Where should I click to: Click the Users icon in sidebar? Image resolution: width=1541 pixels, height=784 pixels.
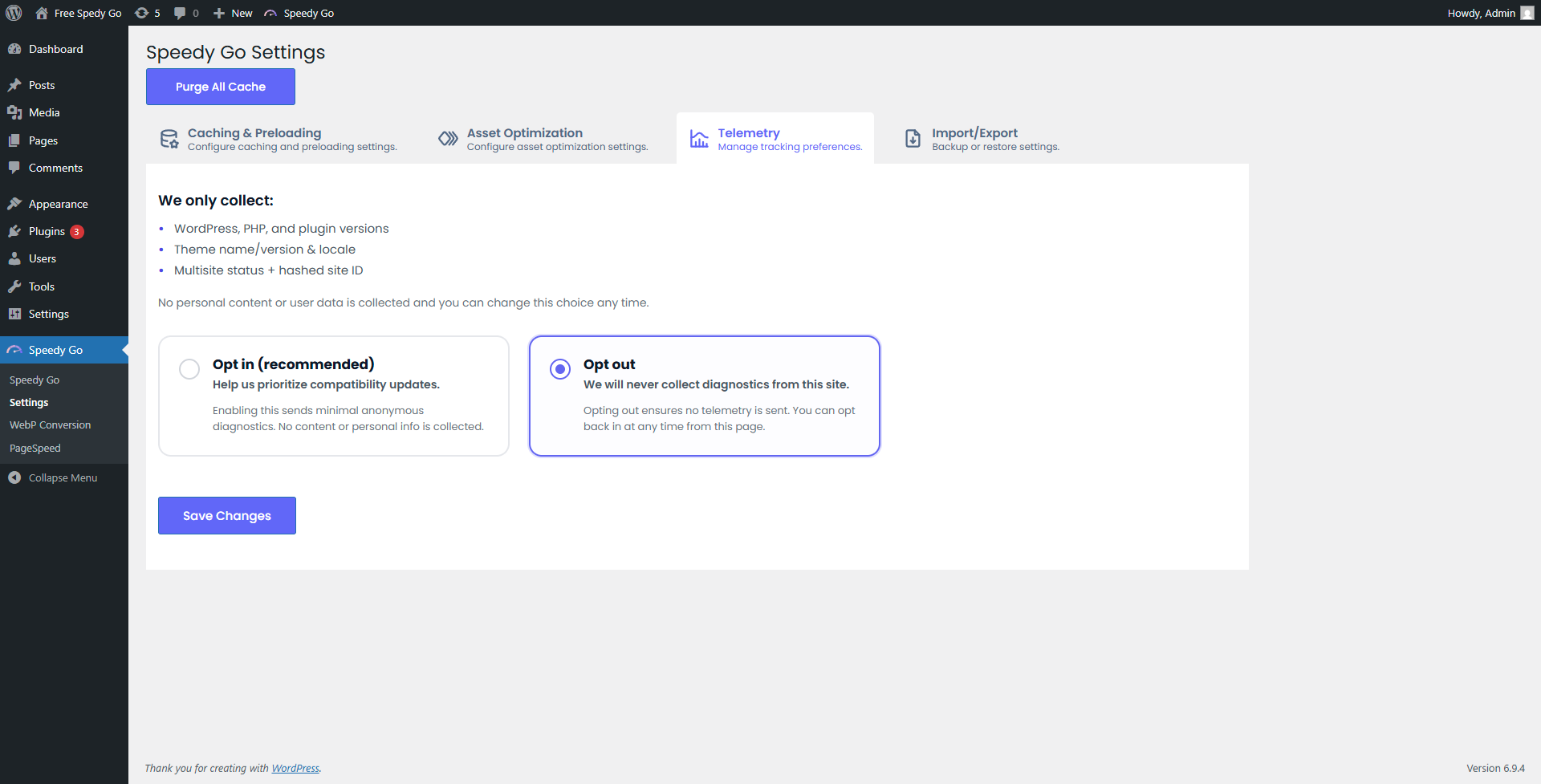14,258
